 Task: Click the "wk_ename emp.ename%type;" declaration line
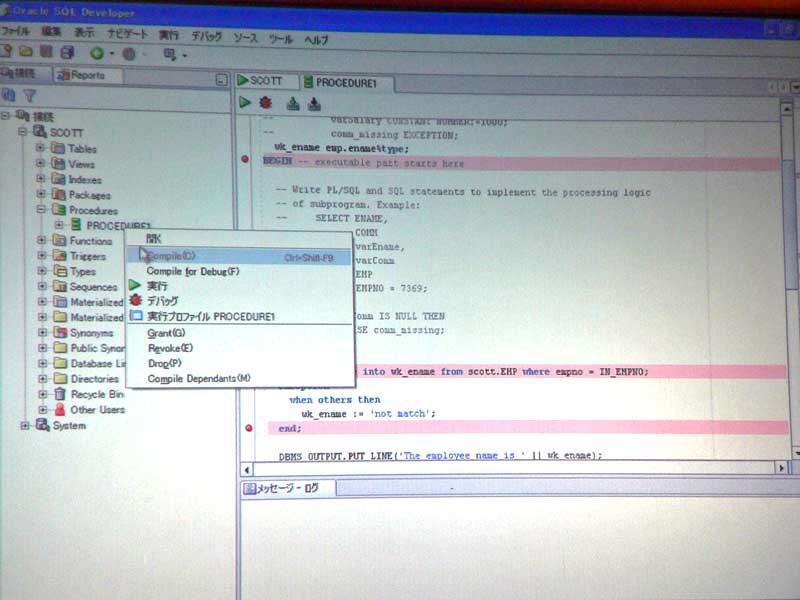341,148
